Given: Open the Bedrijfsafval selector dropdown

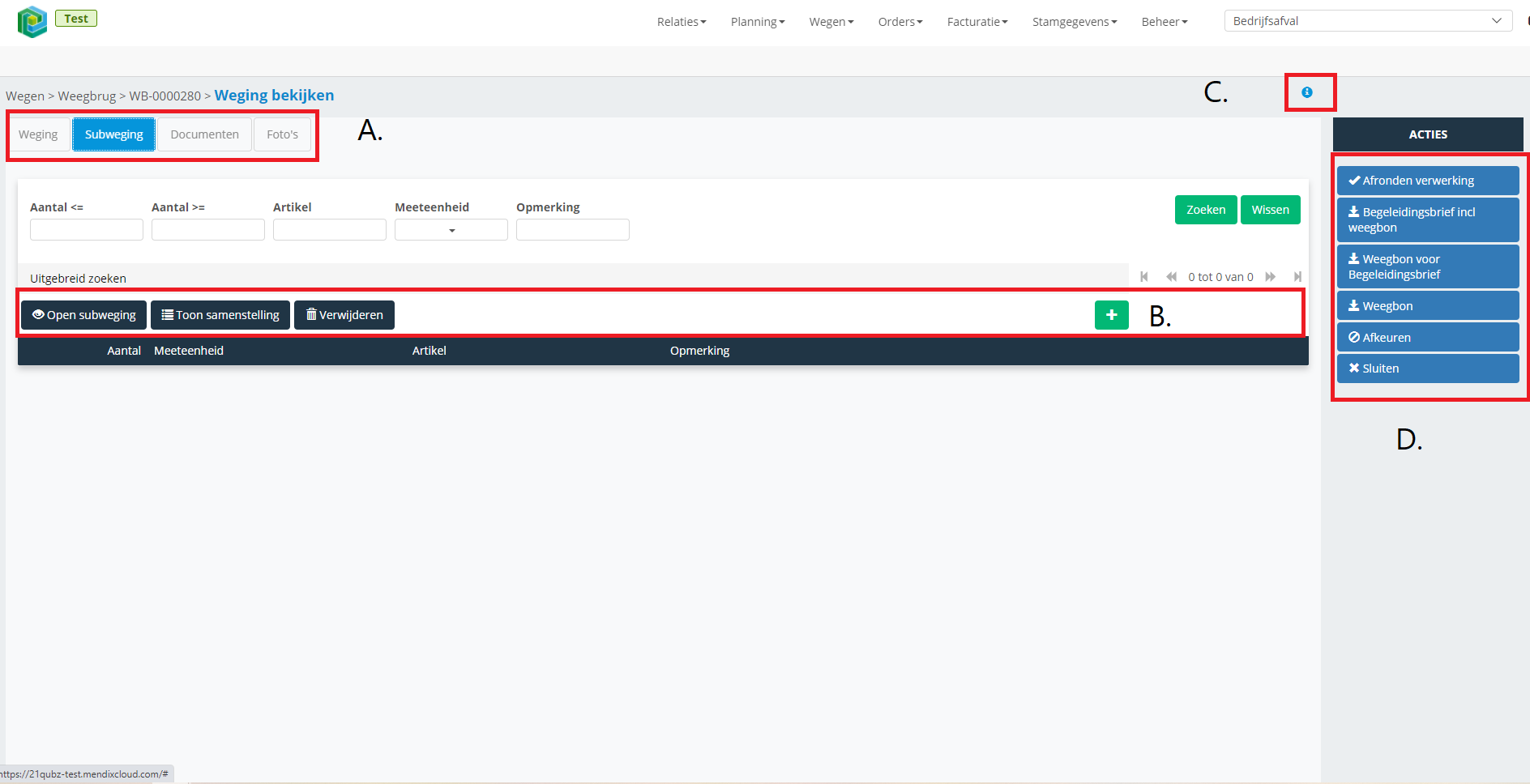Looking at the screenshot, I should 1368,21.
